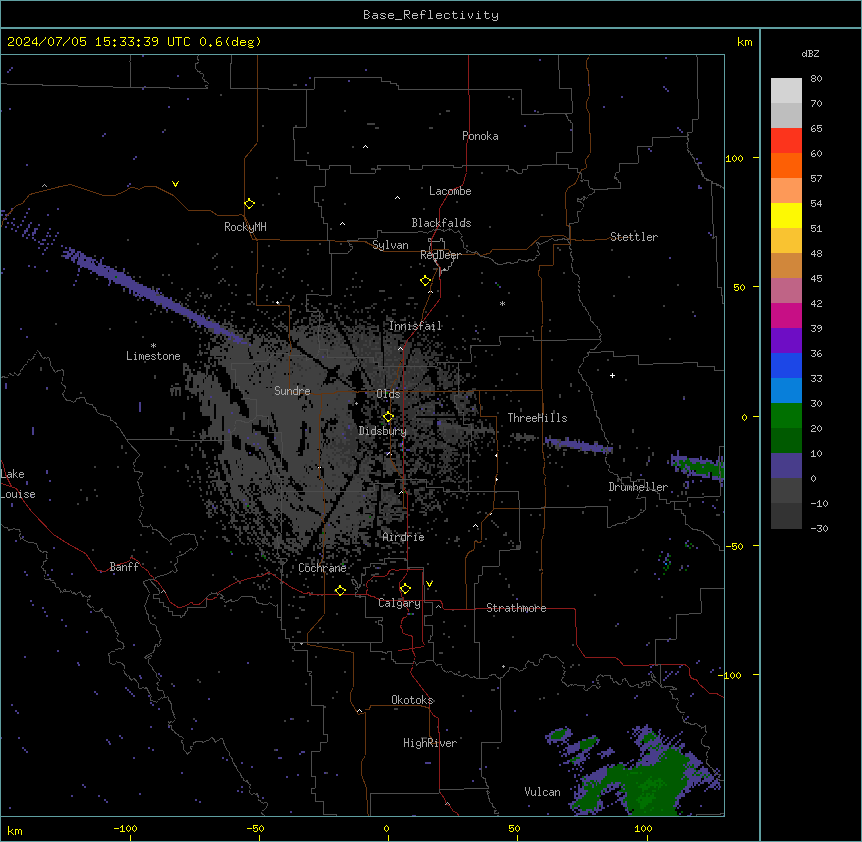Select the yellow diamond marker inside Calgary boundary

405,589
